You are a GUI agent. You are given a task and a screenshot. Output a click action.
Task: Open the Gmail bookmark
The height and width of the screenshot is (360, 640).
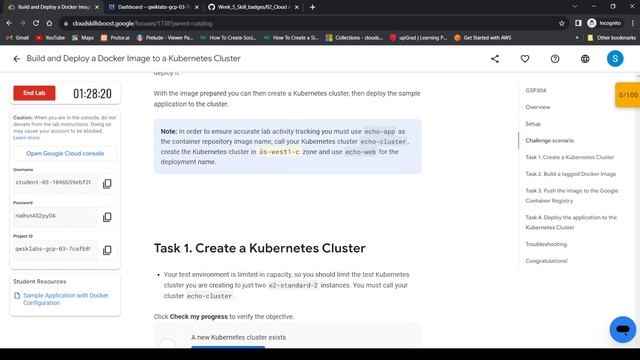pos(18,38)
